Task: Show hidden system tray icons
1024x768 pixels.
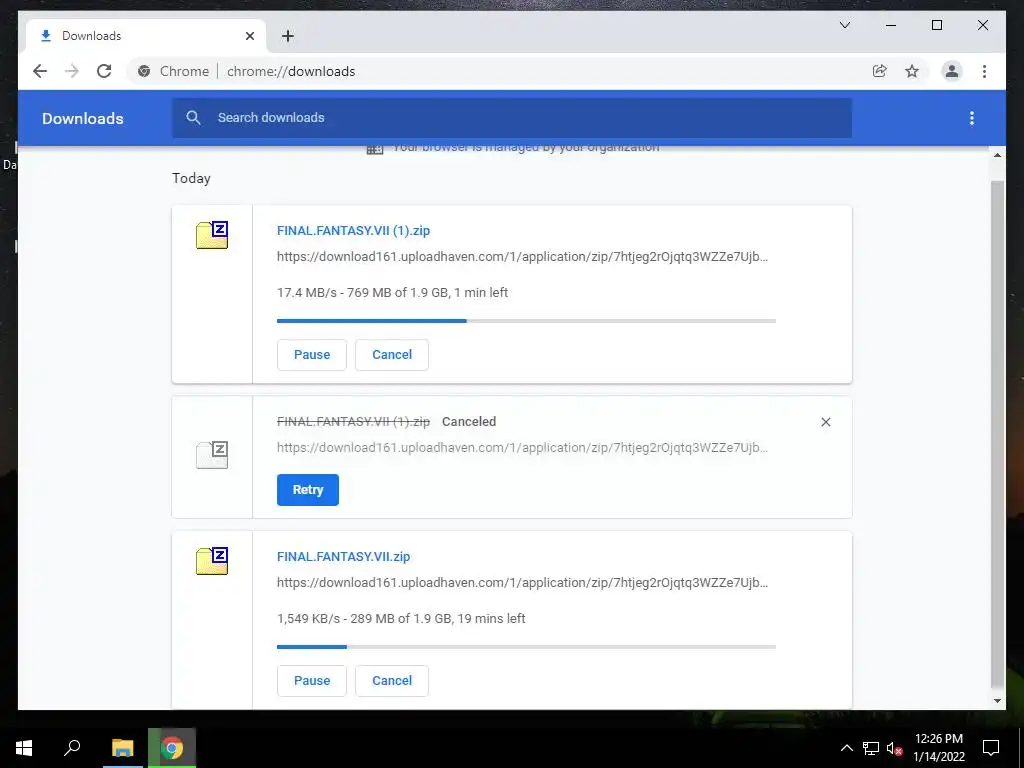Action: (846, 748)
